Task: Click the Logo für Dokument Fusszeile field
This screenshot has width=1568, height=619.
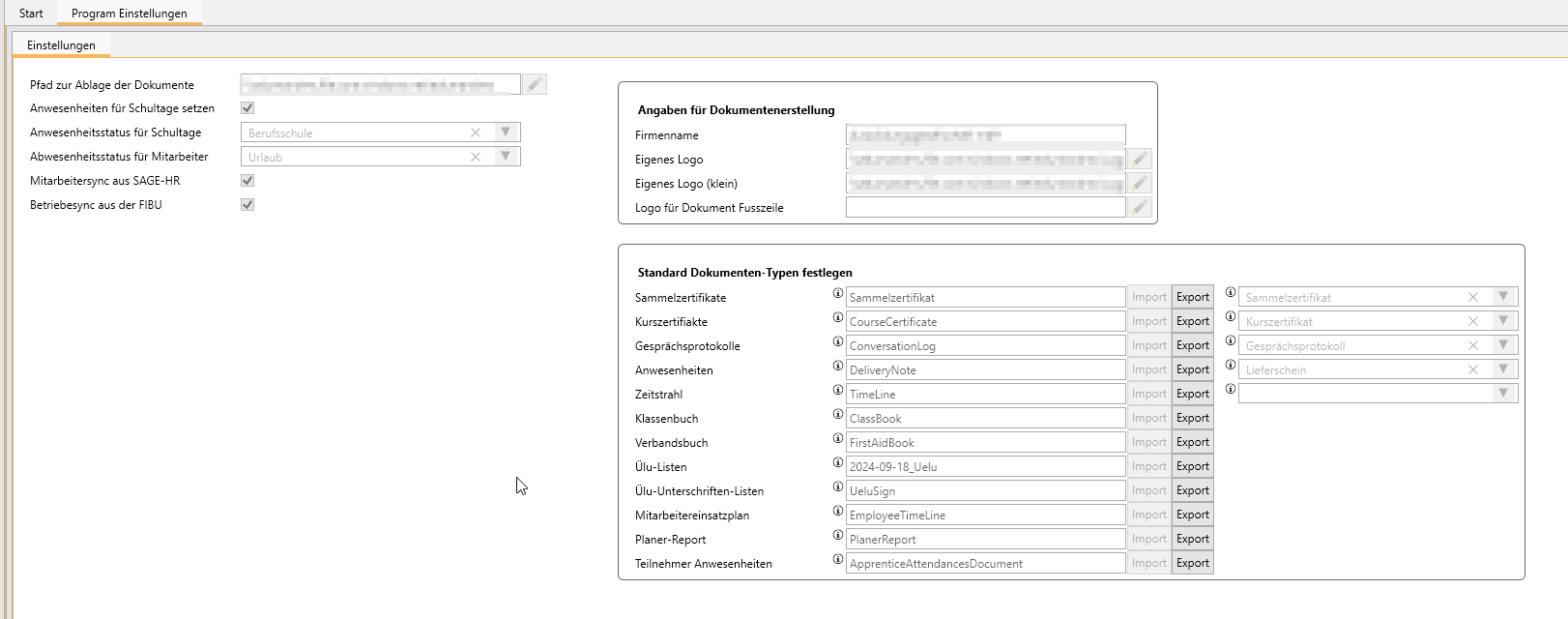Action: [986, 207]
